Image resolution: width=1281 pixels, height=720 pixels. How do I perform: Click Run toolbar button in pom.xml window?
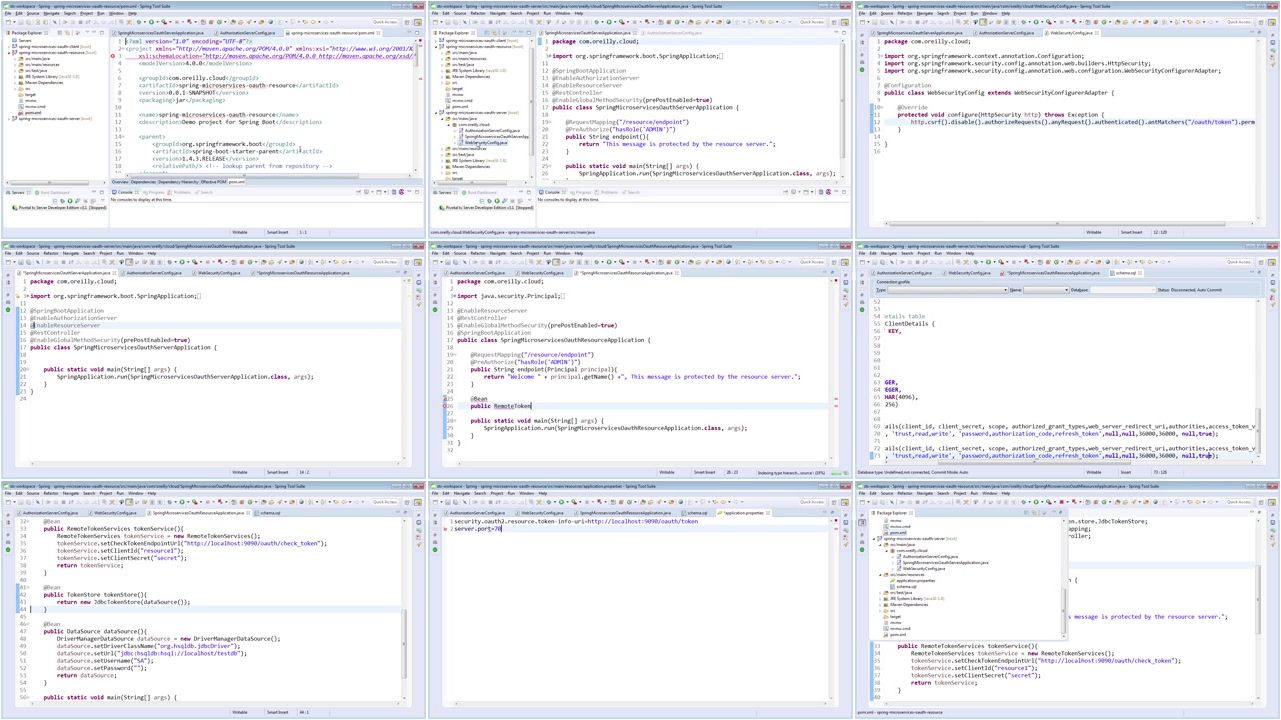[x=152, y=22]
